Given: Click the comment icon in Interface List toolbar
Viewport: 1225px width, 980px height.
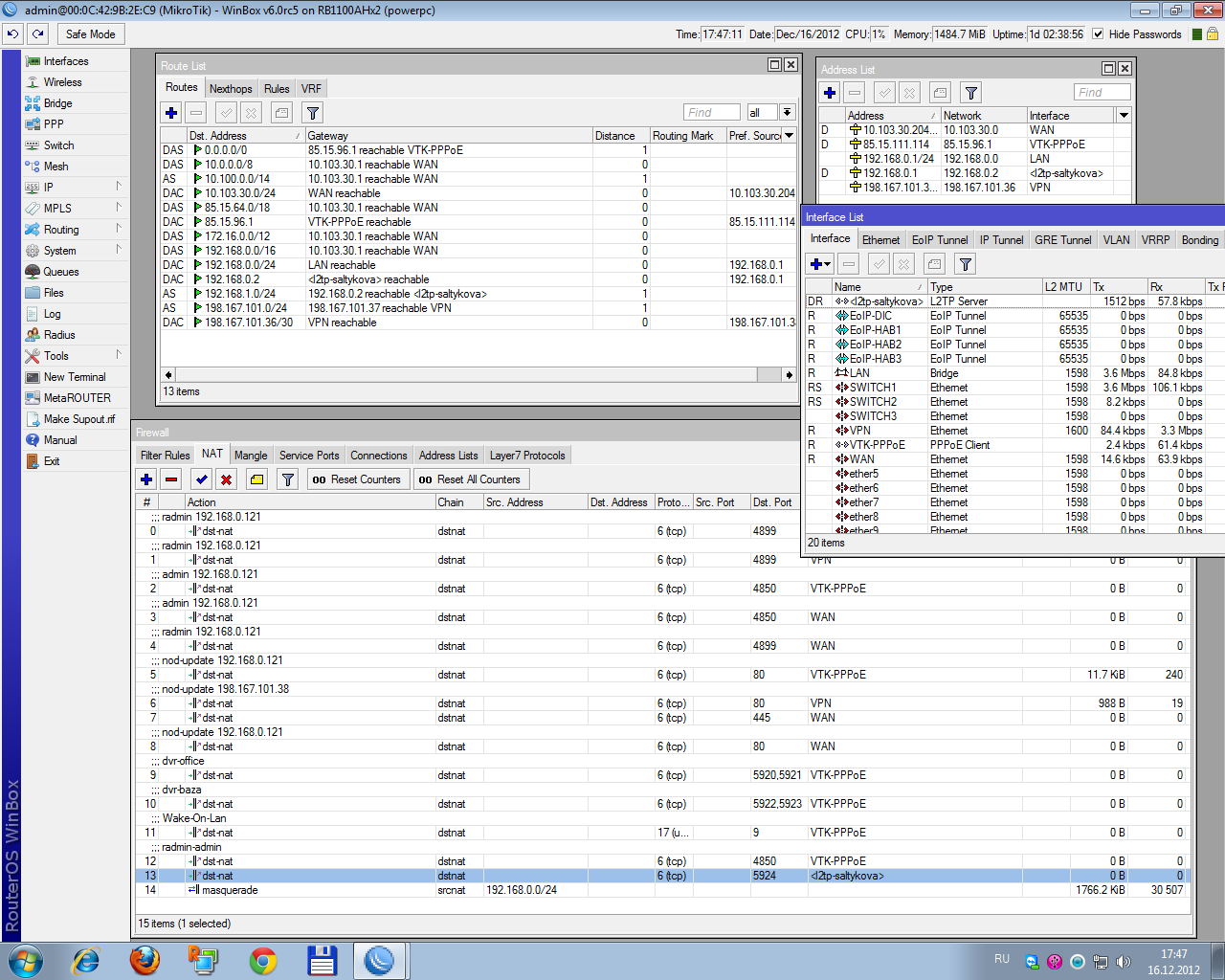Looking at the screenshot, I should click(934, 264).
